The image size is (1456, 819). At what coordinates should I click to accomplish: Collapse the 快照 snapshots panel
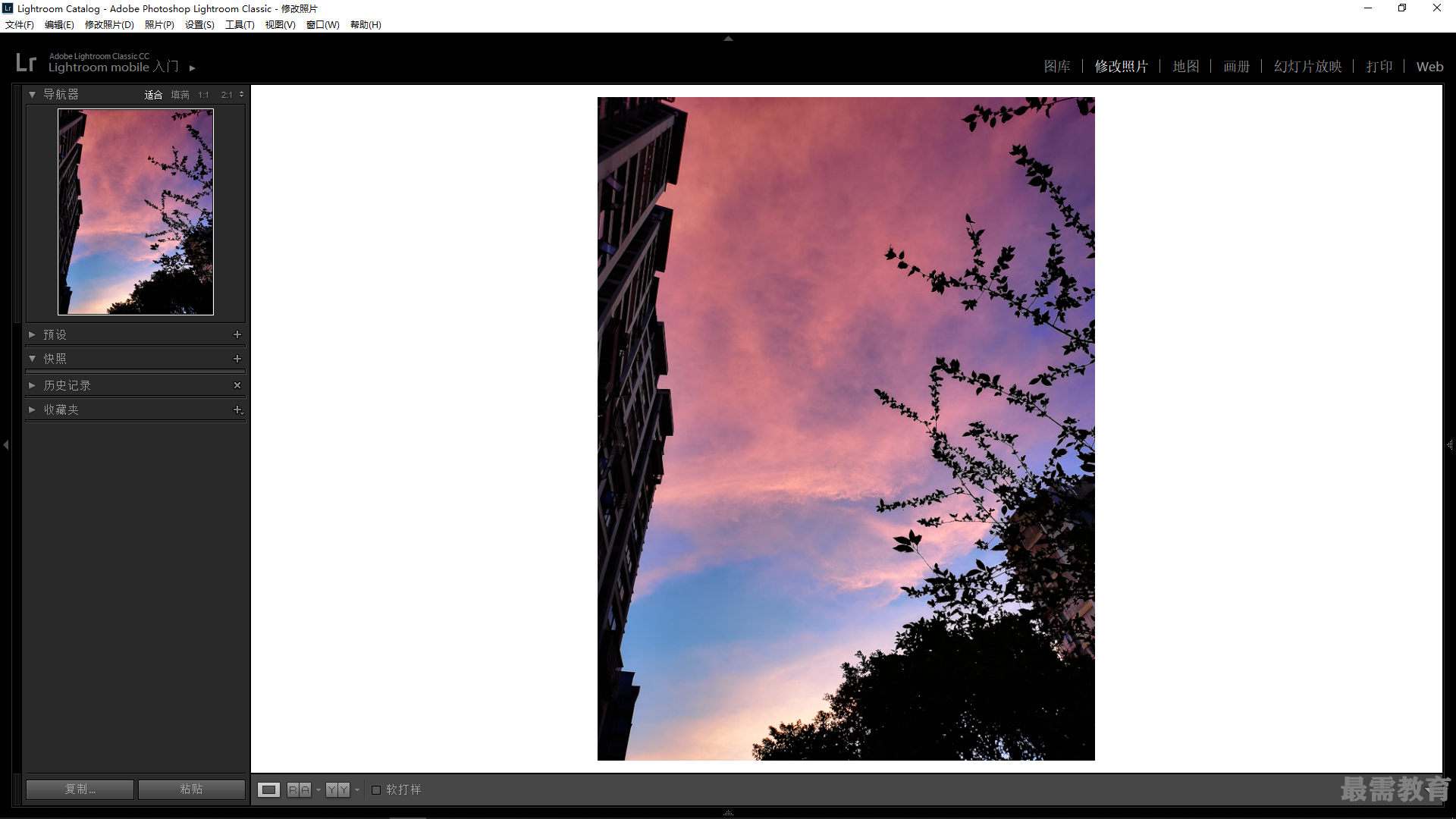(x=33, y=359)
